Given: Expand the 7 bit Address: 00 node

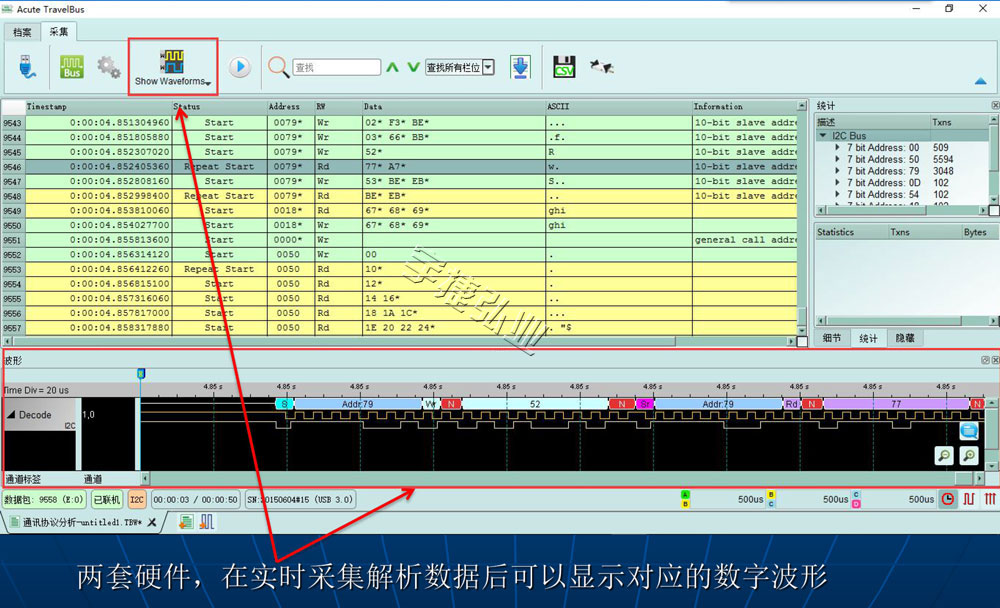Looking at the screenshot, I should point(837,147).
